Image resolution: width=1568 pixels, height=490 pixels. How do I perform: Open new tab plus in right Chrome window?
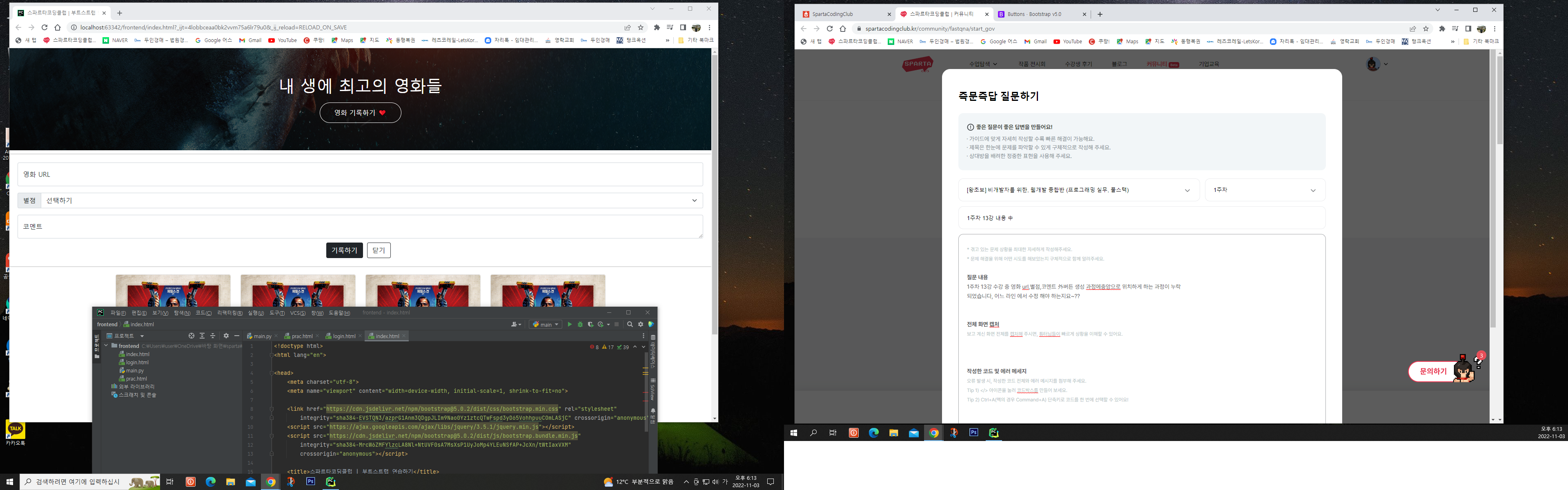(1100, 14)
